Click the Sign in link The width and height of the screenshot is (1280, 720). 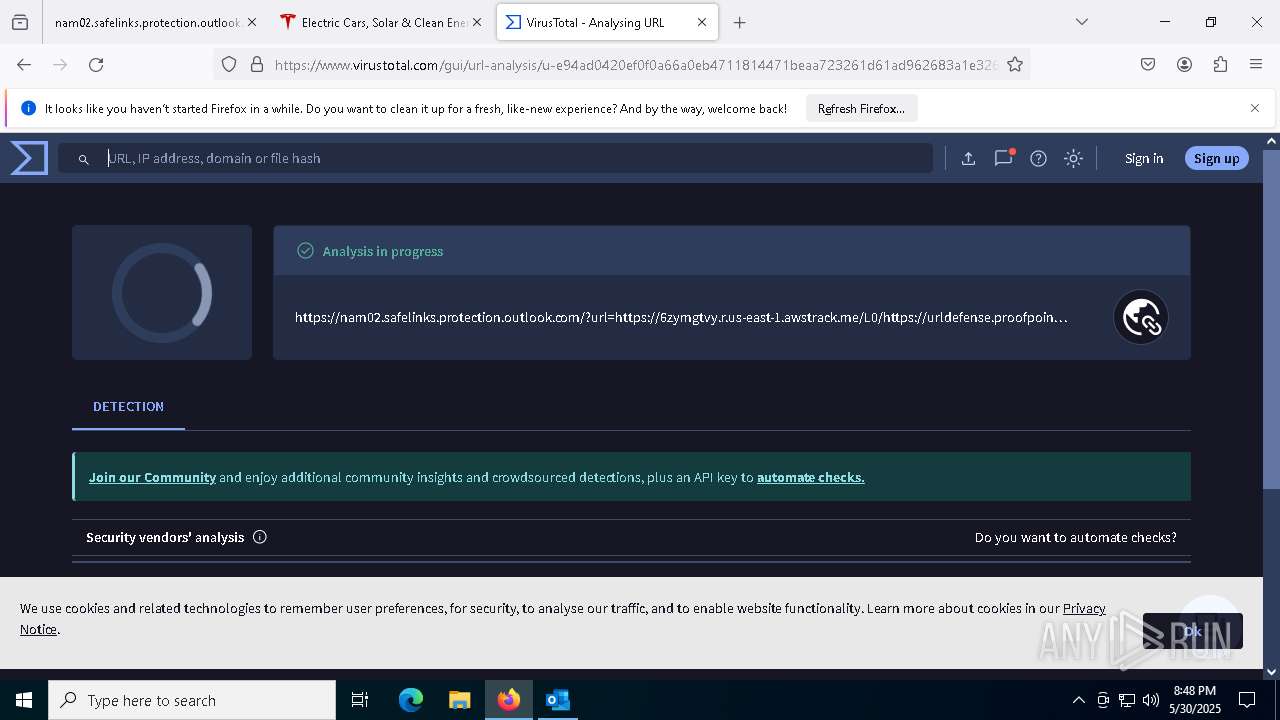pyautogui.click(x=1144, y=158)
